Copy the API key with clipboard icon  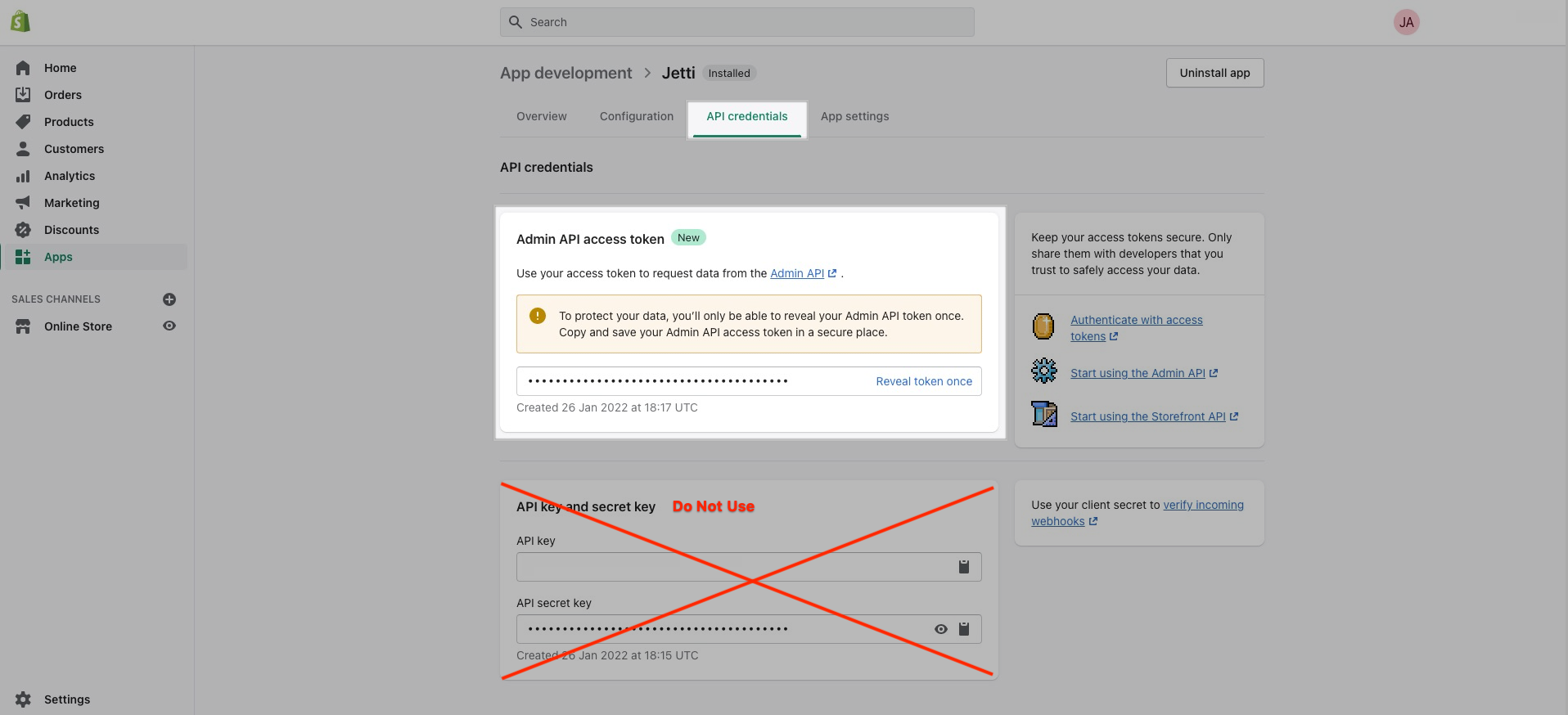click(964, 567)
